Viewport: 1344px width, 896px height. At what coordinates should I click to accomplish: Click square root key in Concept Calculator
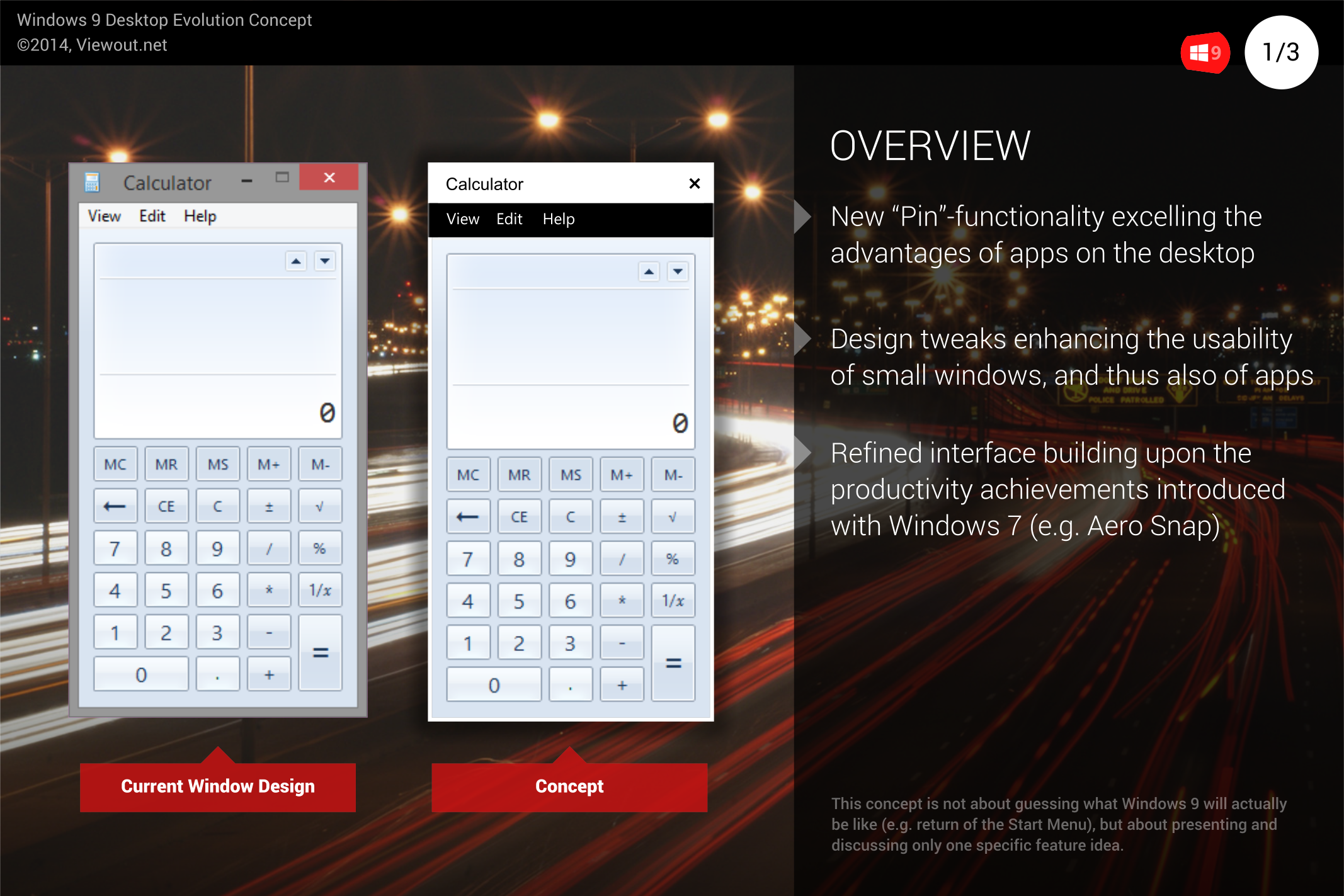(673, 517)
